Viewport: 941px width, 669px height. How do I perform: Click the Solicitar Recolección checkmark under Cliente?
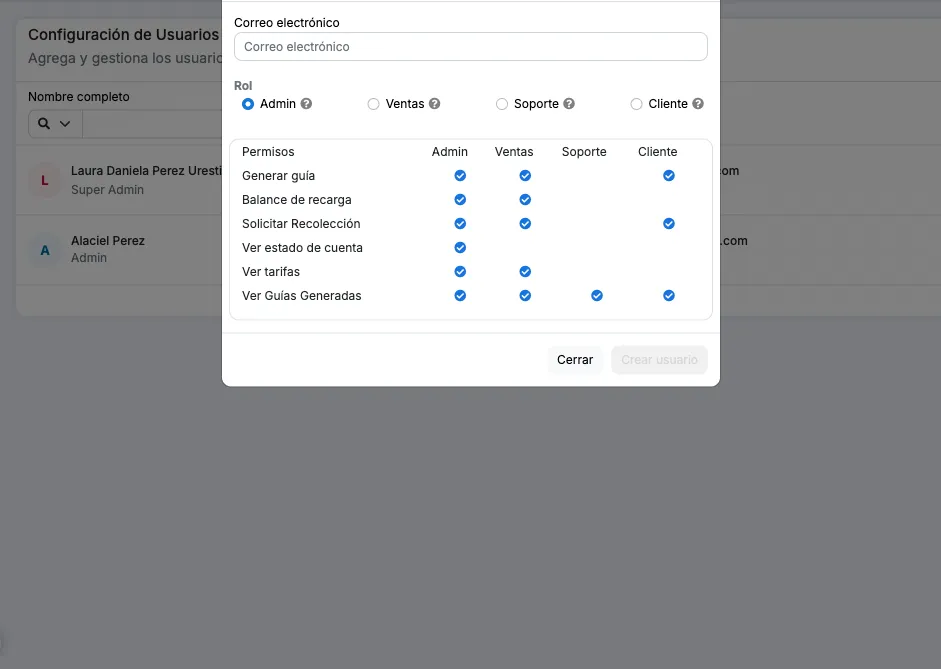tap(669, 224)
